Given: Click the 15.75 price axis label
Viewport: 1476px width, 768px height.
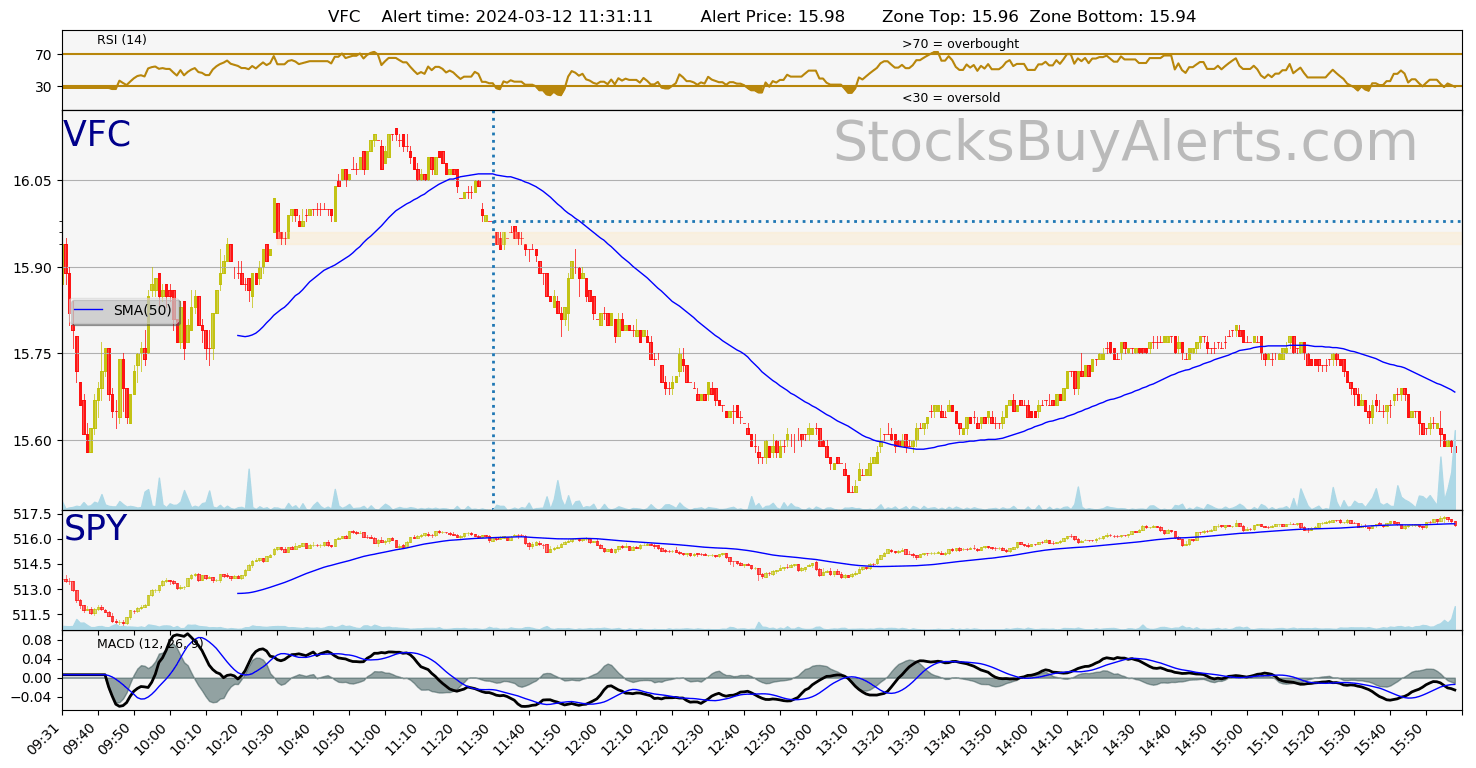Looking at the screenshot, I should point(34,354).
